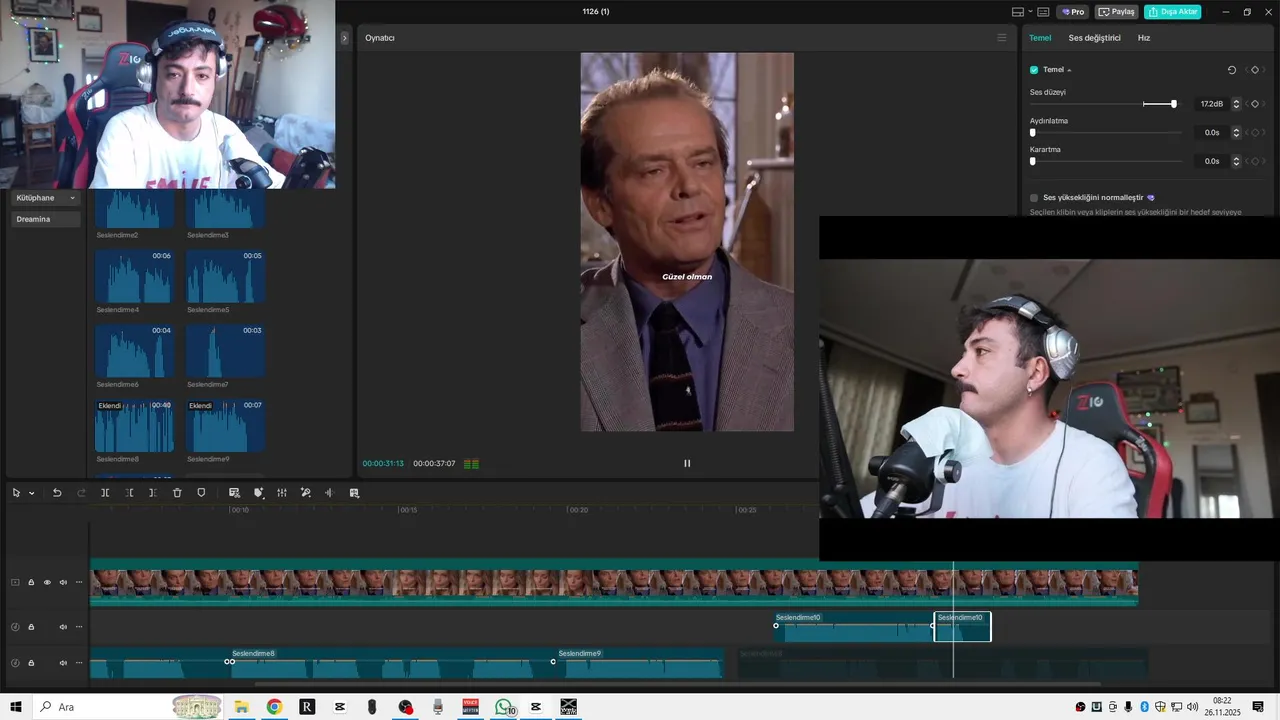The height and width of the screenshot is (720, 1280).
Task: Select the Seslendirme8 media thumbnail
Action: click(134, 426)
